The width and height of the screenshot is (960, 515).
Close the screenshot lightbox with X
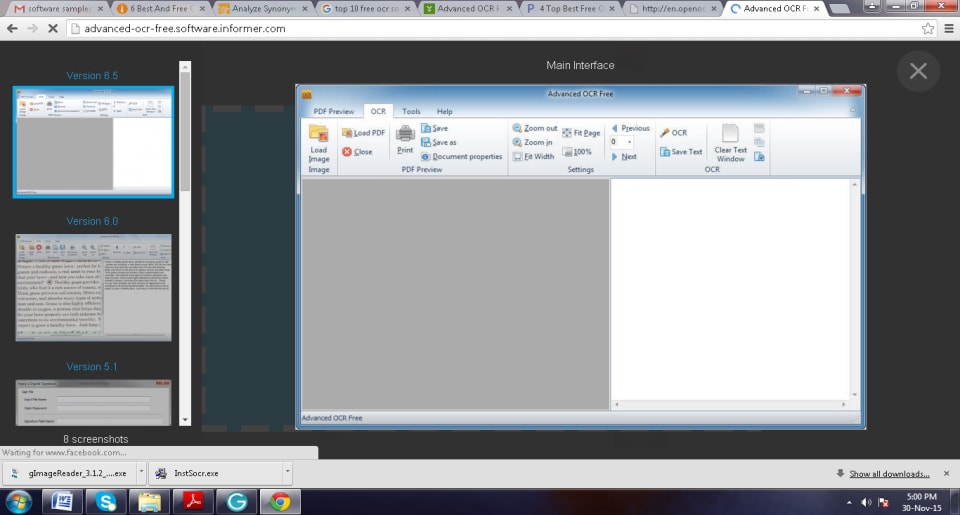[918, 71]
